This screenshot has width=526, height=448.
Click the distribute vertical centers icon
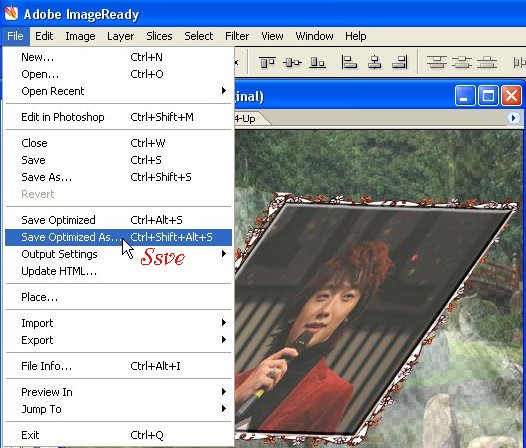[x=462, y=62]
